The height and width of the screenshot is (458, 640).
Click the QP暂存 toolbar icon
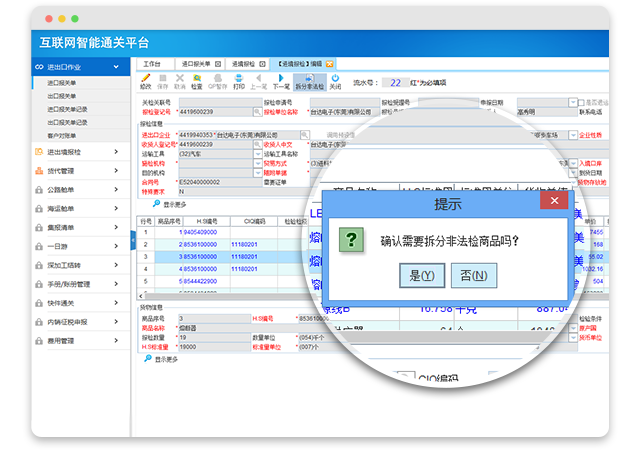pos(218,78)
